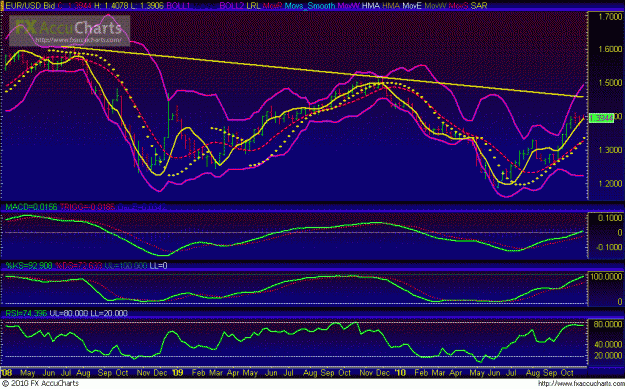The image size is (625, 389).
Task: Click the LL=20.000 RSI limit
Action: point(109,314)
